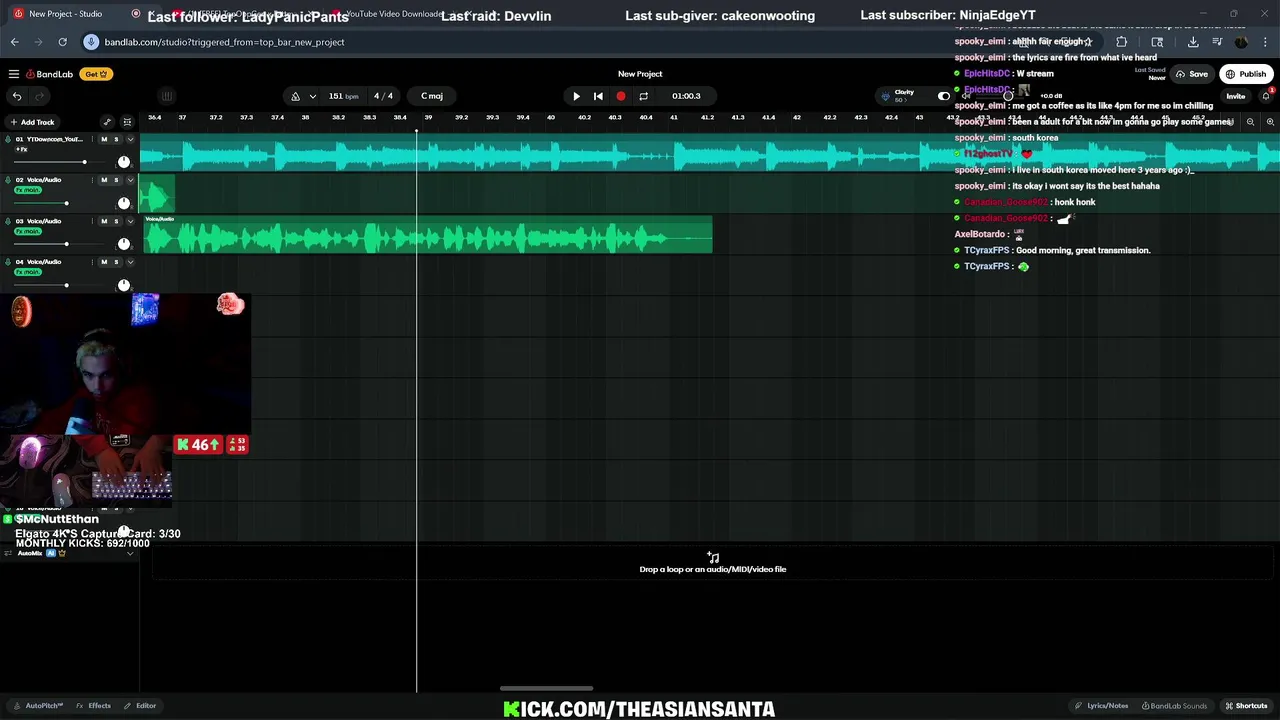Switch off the Clarity mastering toggle
The image size is (1280, 720).
pyautogui.click(x=943, y=96)
